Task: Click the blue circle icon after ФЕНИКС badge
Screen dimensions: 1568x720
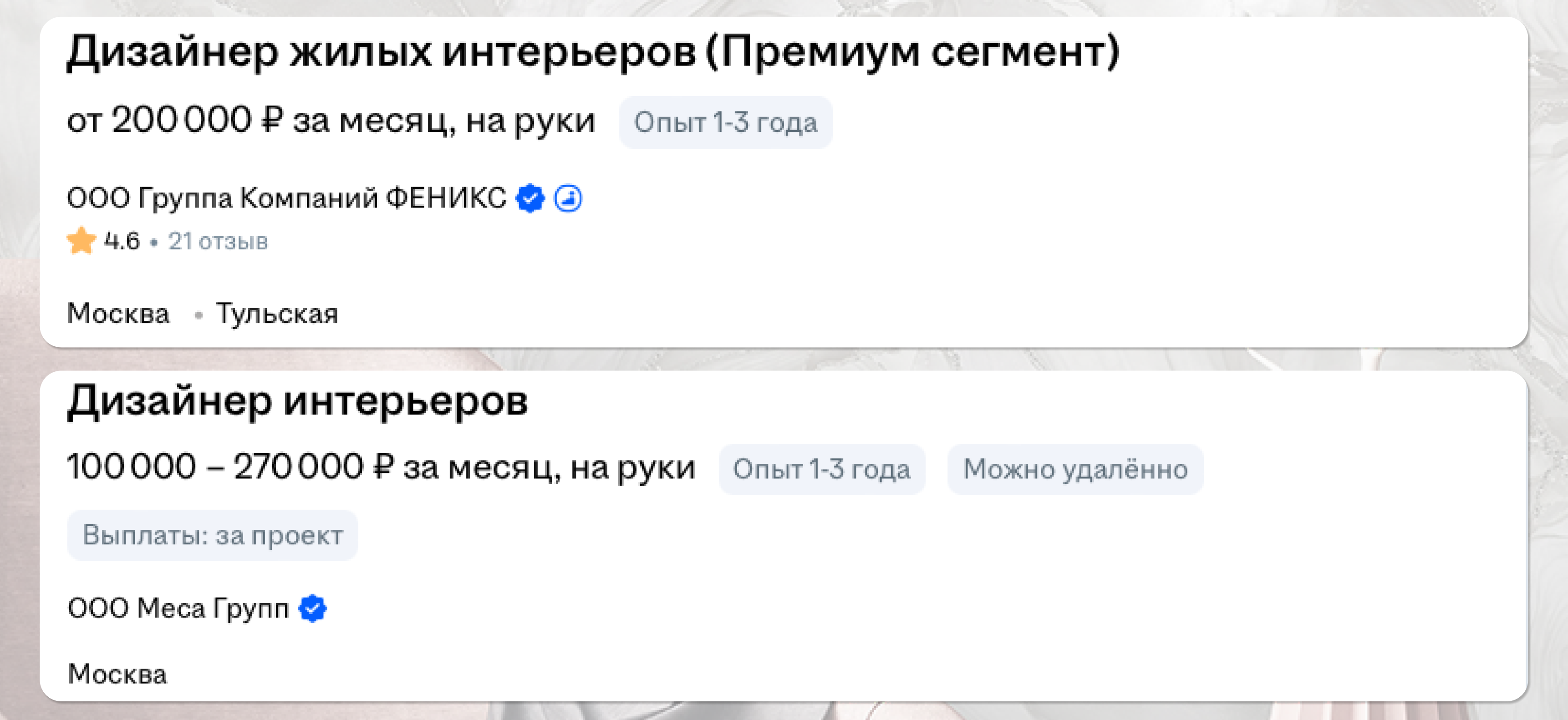Action: click(568, 198)
